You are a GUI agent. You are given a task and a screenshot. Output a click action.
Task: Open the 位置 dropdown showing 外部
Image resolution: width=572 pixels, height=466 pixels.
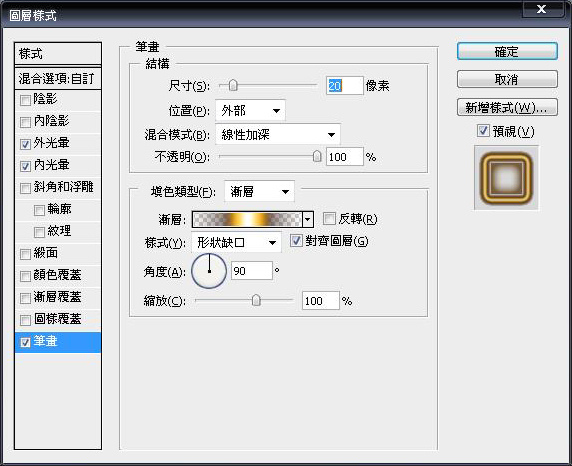[250, 110]
